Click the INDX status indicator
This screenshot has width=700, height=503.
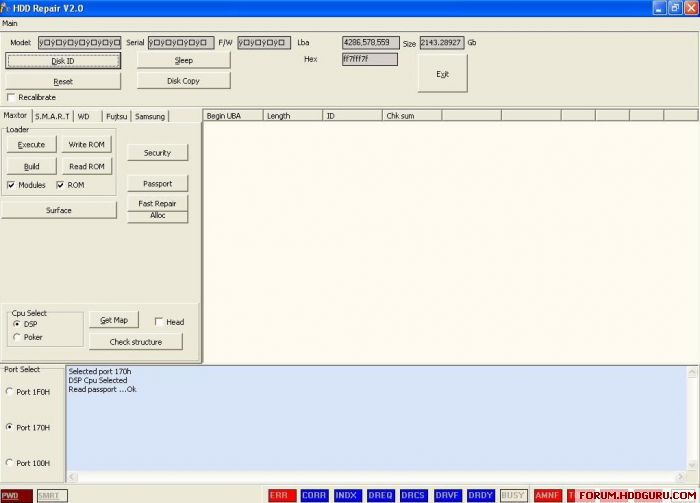click(x=348, y=495)
